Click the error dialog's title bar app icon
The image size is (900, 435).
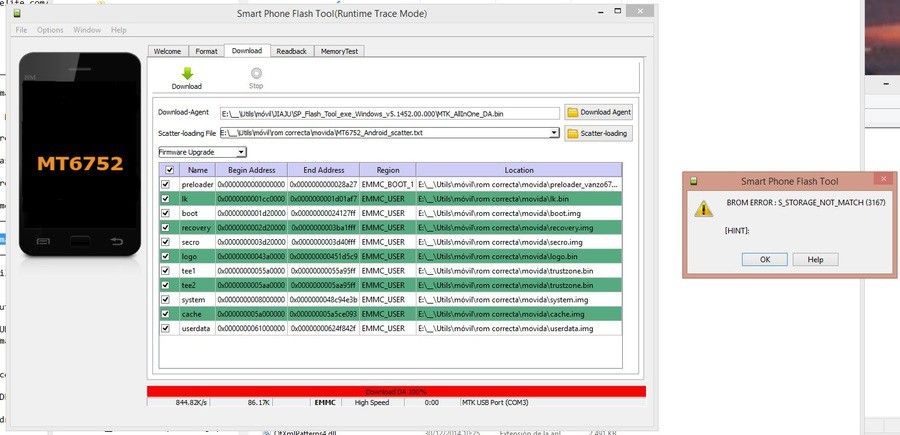[x=693, y=181]
